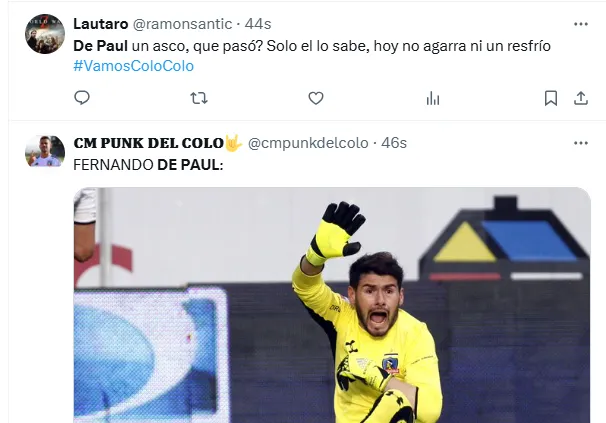
Task: Open more options for CM PUNK DEL COLO tweet
Action: point(581,143)
